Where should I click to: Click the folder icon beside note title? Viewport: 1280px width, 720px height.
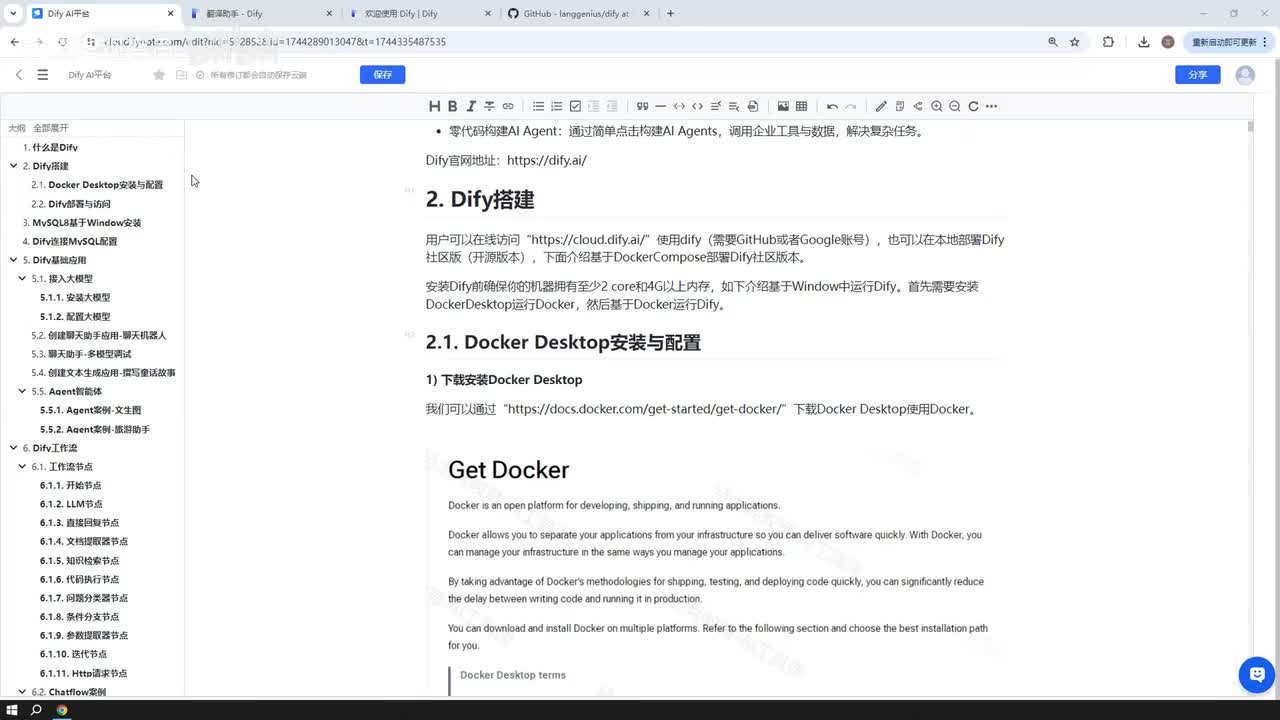[181, 75]
